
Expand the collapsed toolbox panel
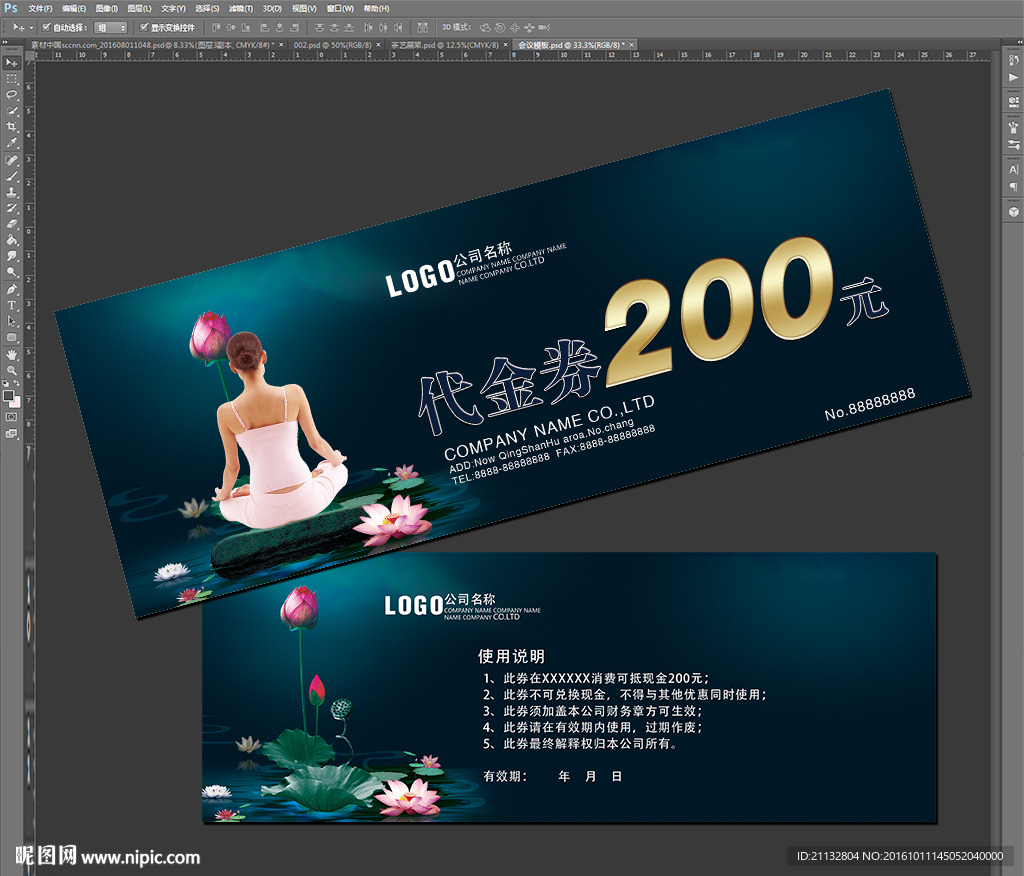[x=4, y=42]
